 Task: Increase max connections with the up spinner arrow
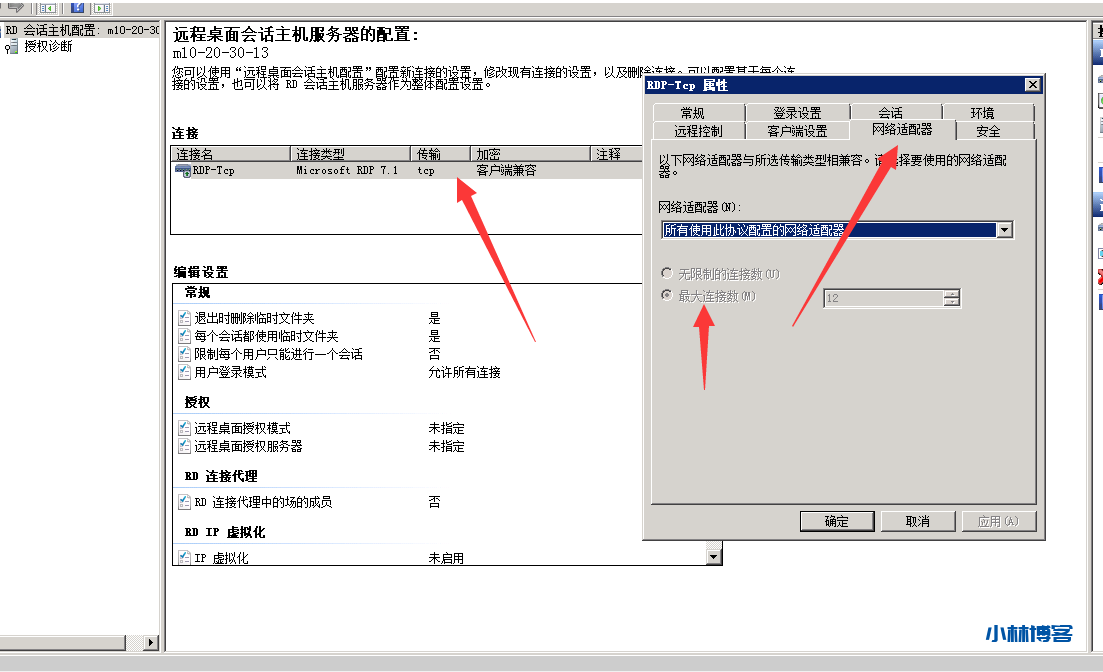click(952, 294)
